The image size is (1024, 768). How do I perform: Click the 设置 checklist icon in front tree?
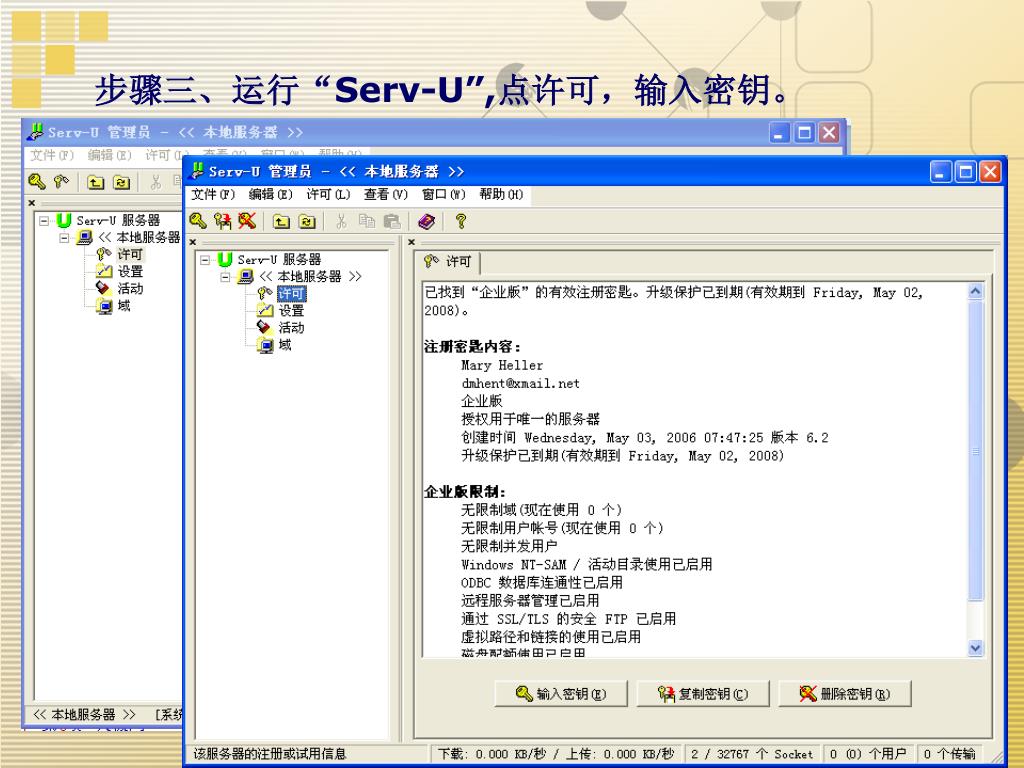click(x=265, y=311)
